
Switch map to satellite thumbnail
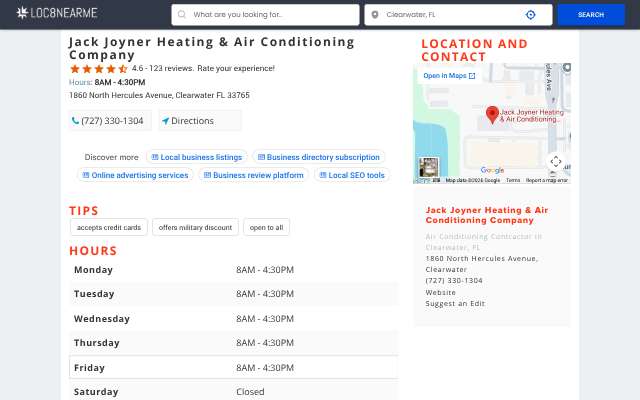pyautogui.click(x=429, y=167)
